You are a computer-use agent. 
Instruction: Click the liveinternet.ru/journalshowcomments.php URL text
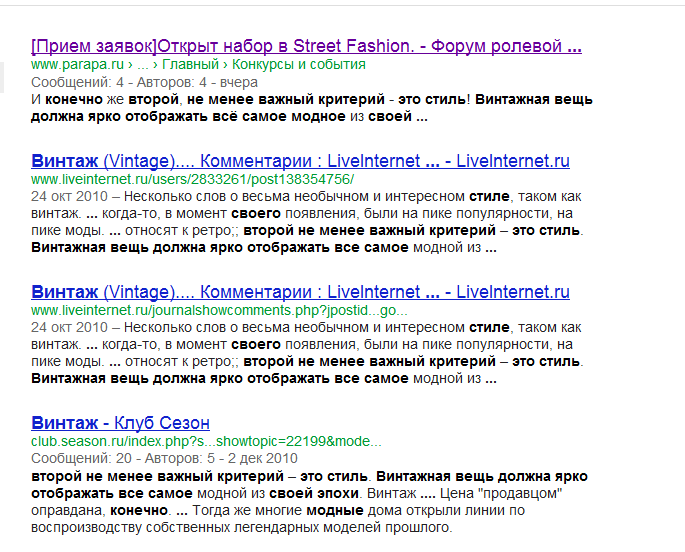pos(219,310)
